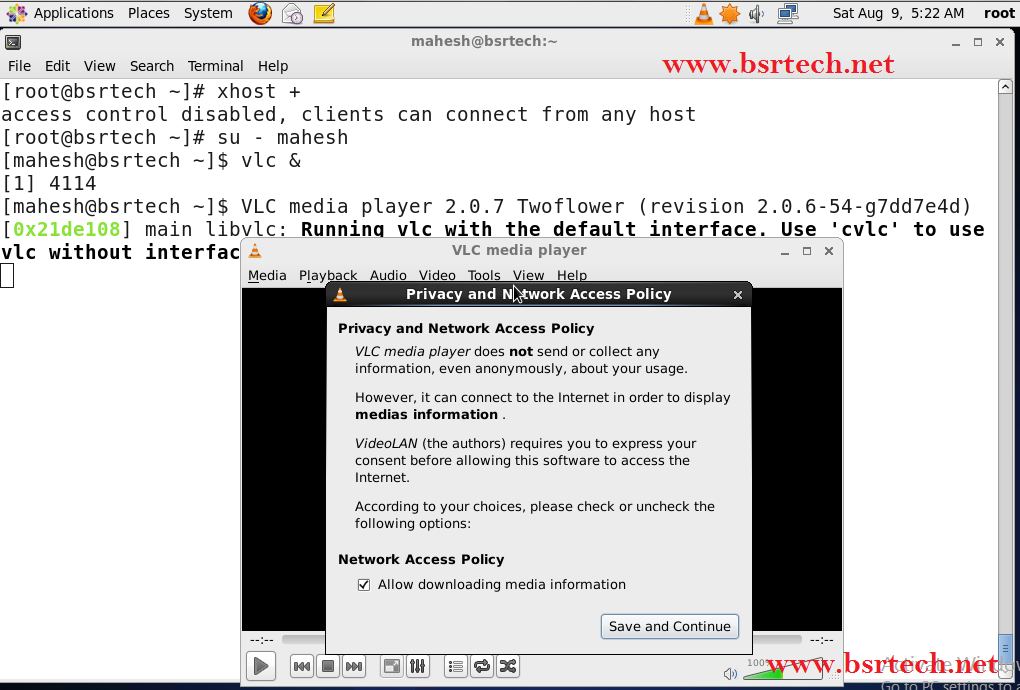Click the Save and Continue button
The width and height of the screenshot is (1020, 690).
pyautogui.click(x=669, y=626)
